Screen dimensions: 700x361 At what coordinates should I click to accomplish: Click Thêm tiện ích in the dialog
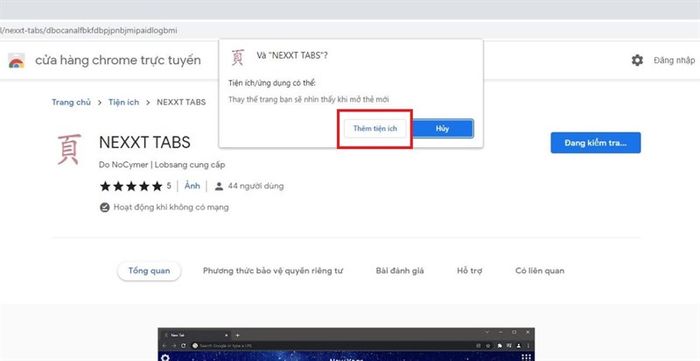375,129
